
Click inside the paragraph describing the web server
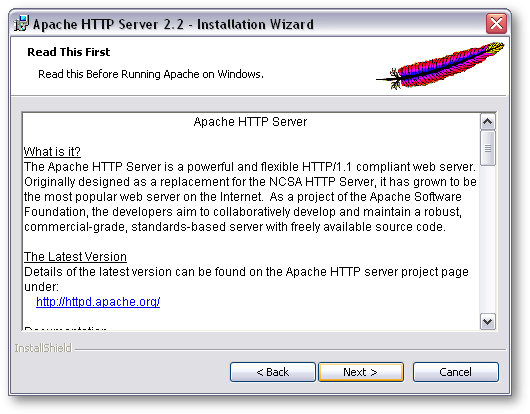tap(250, 197)
